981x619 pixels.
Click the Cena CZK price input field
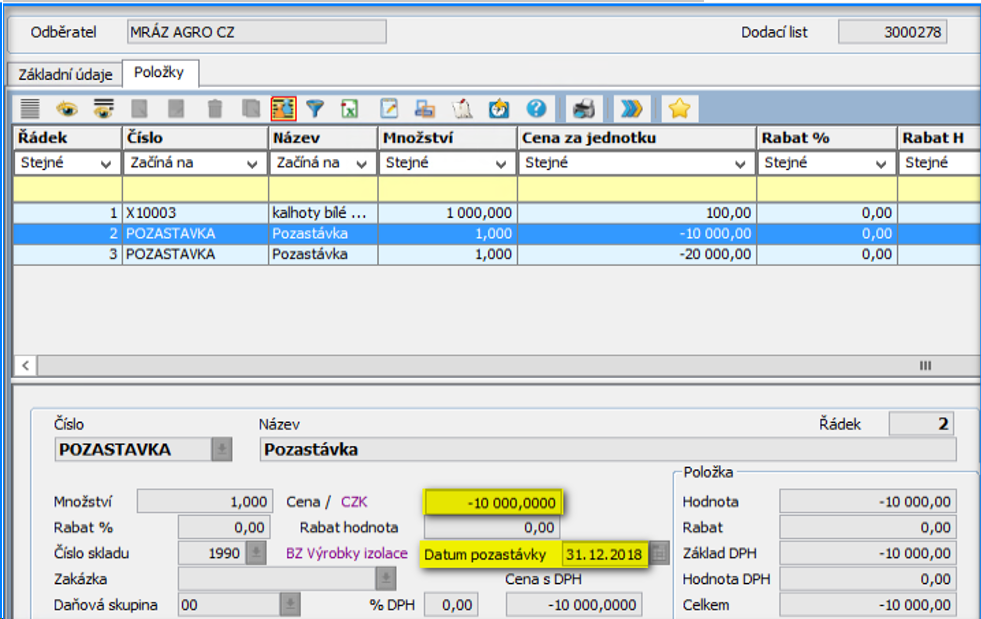coord(494,501)
